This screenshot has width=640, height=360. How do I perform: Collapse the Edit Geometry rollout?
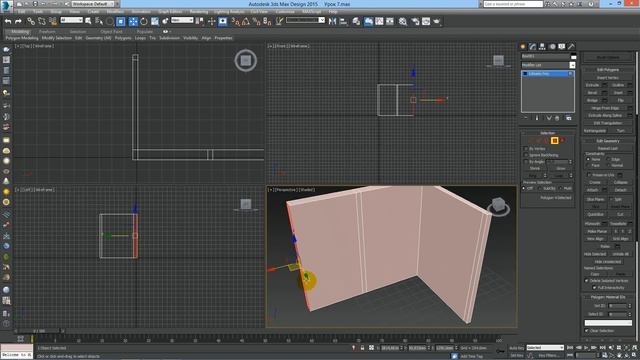(607, 141)
